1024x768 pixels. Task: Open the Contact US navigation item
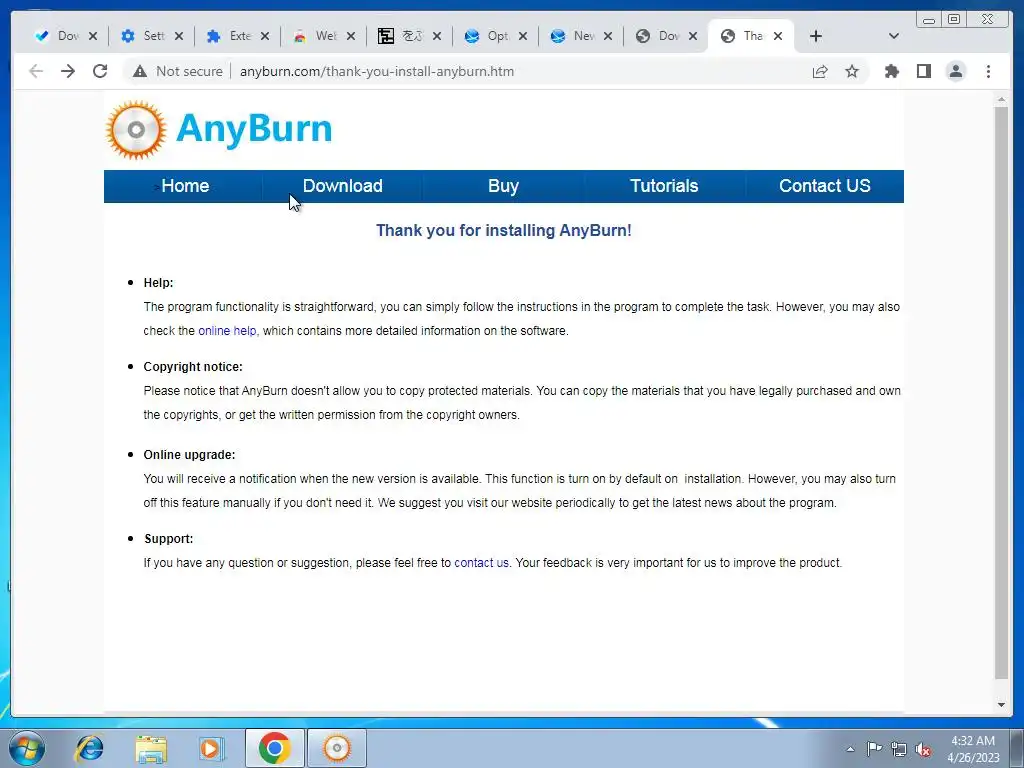point(825,186)
